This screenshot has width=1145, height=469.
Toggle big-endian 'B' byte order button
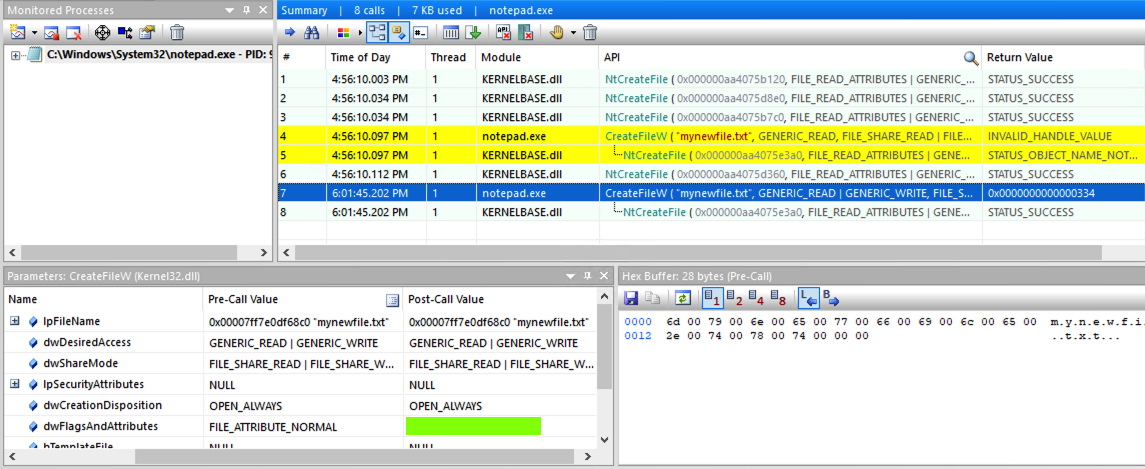[831, 298]
